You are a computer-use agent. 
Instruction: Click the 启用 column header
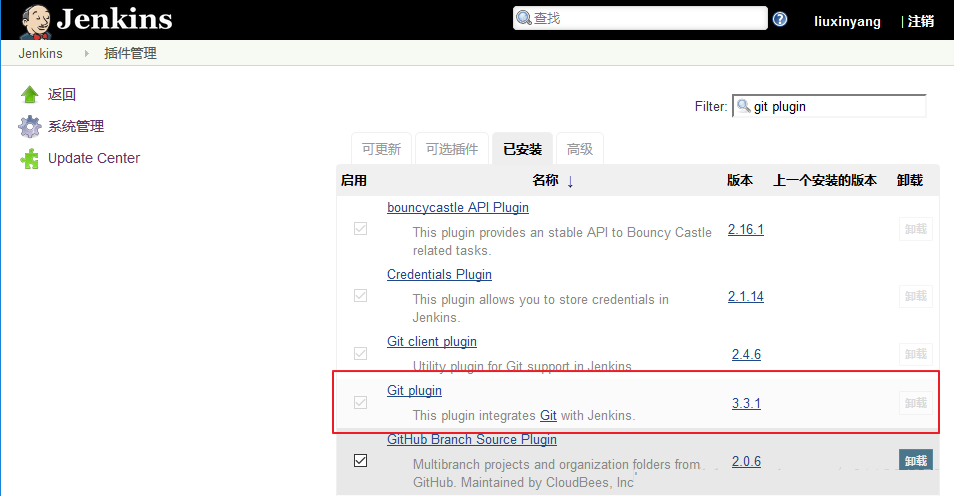click(353, 180)
